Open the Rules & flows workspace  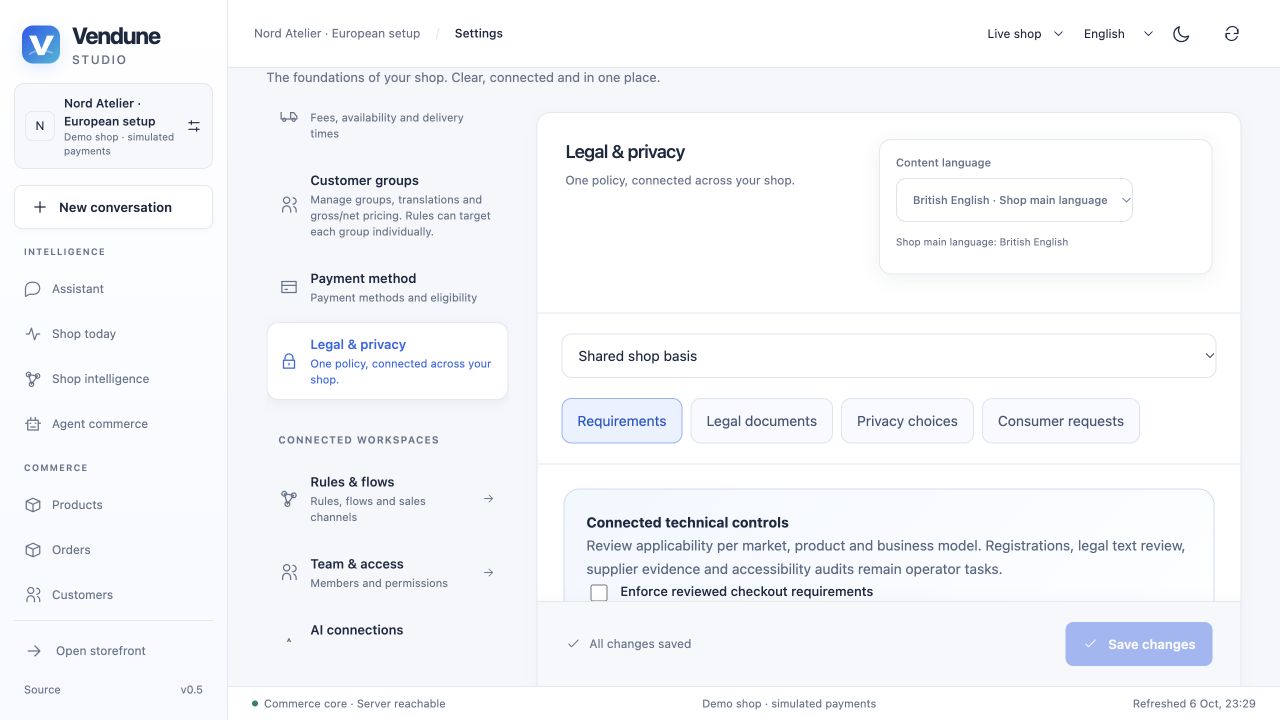click(x=387, y=499)
